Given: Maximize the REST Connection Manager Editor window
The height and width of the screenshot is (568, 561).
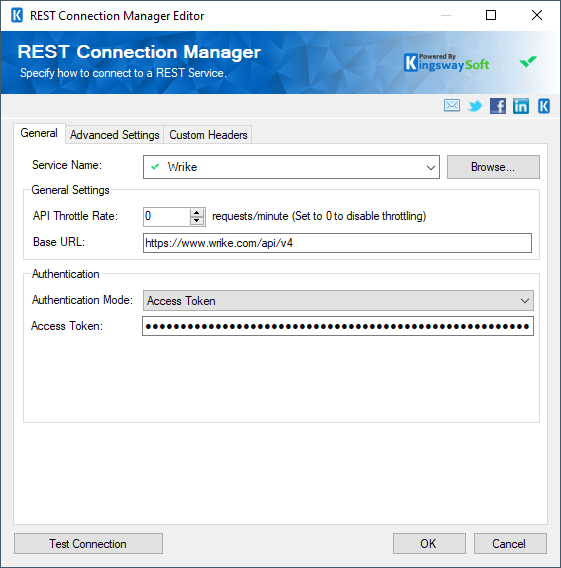Looking at the screenshot, I should [491, 15].
